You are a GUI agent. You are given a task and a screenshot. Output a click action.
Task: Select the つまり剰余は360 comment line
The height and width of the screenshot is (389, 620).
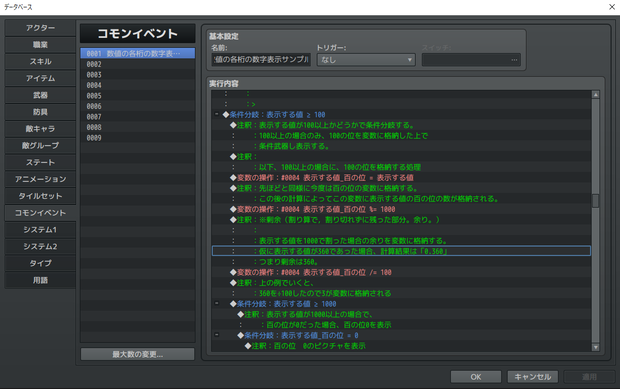[401, 262]
